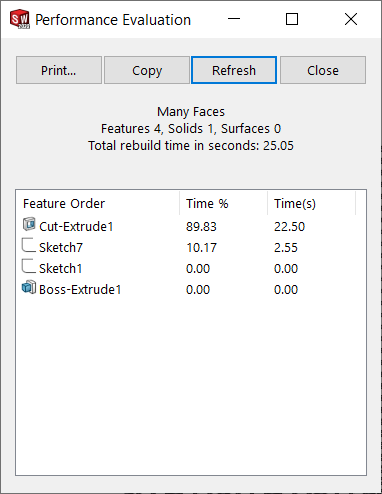Click the 2.55 seconds value
The image size is (382, 494).
(x=286, y=248)
